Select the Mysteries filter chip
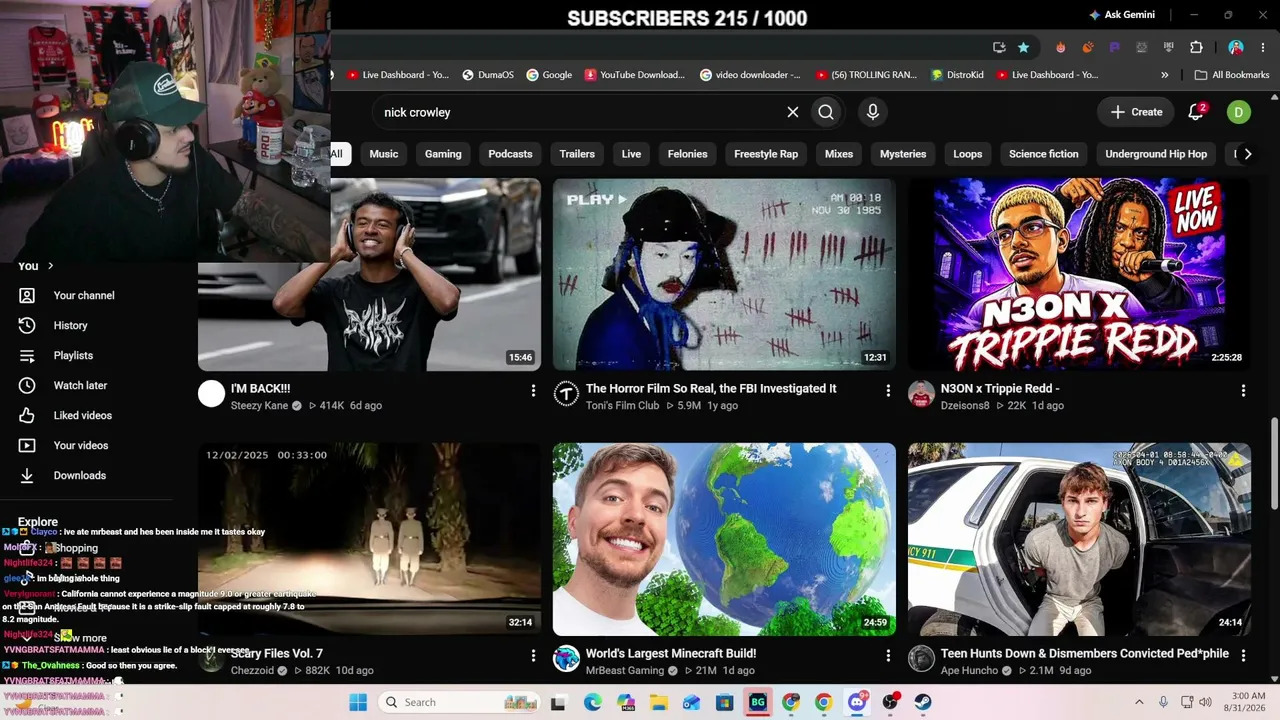The image size is (1280, 720). point(903,154)
